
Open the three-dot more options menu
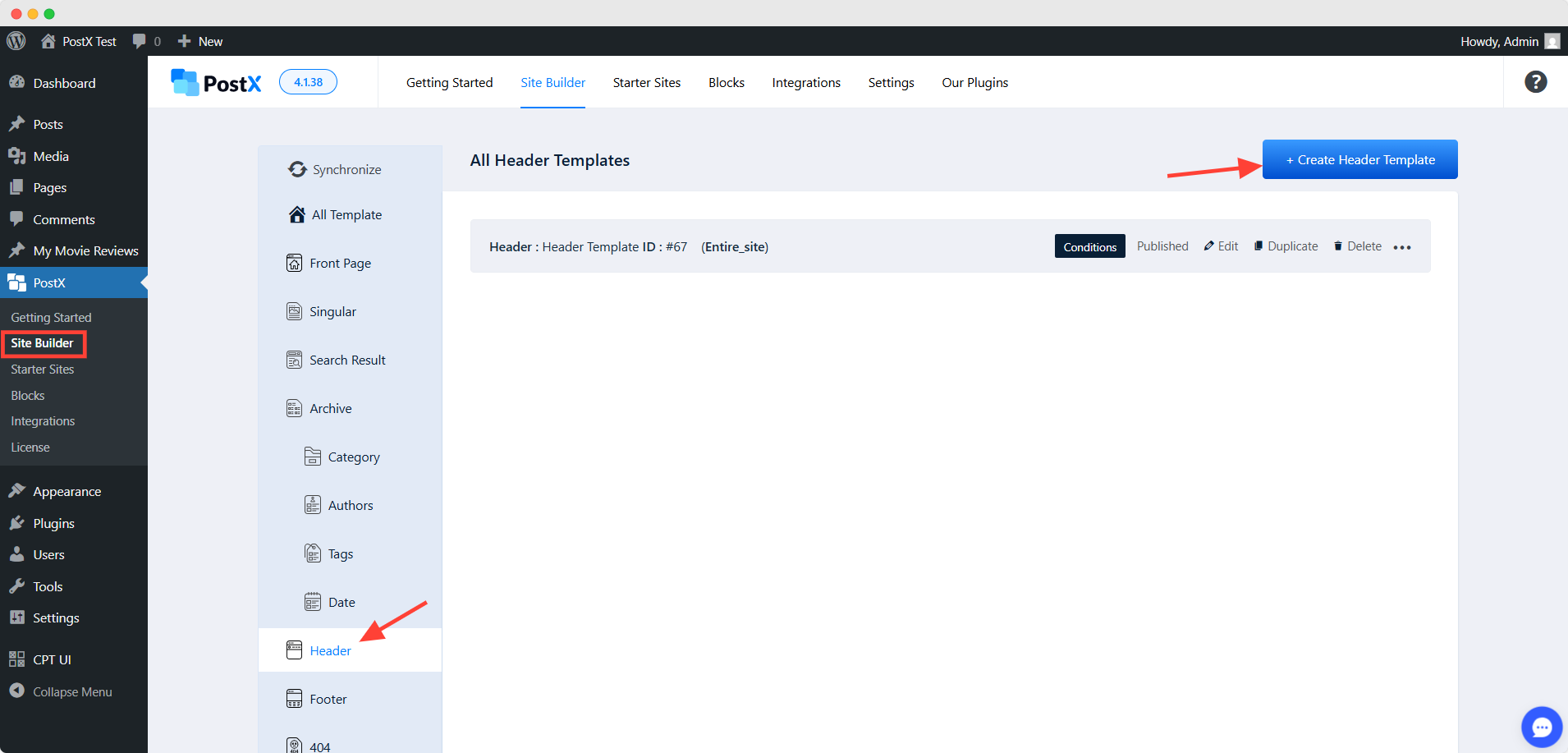[x=1402, y=247]
